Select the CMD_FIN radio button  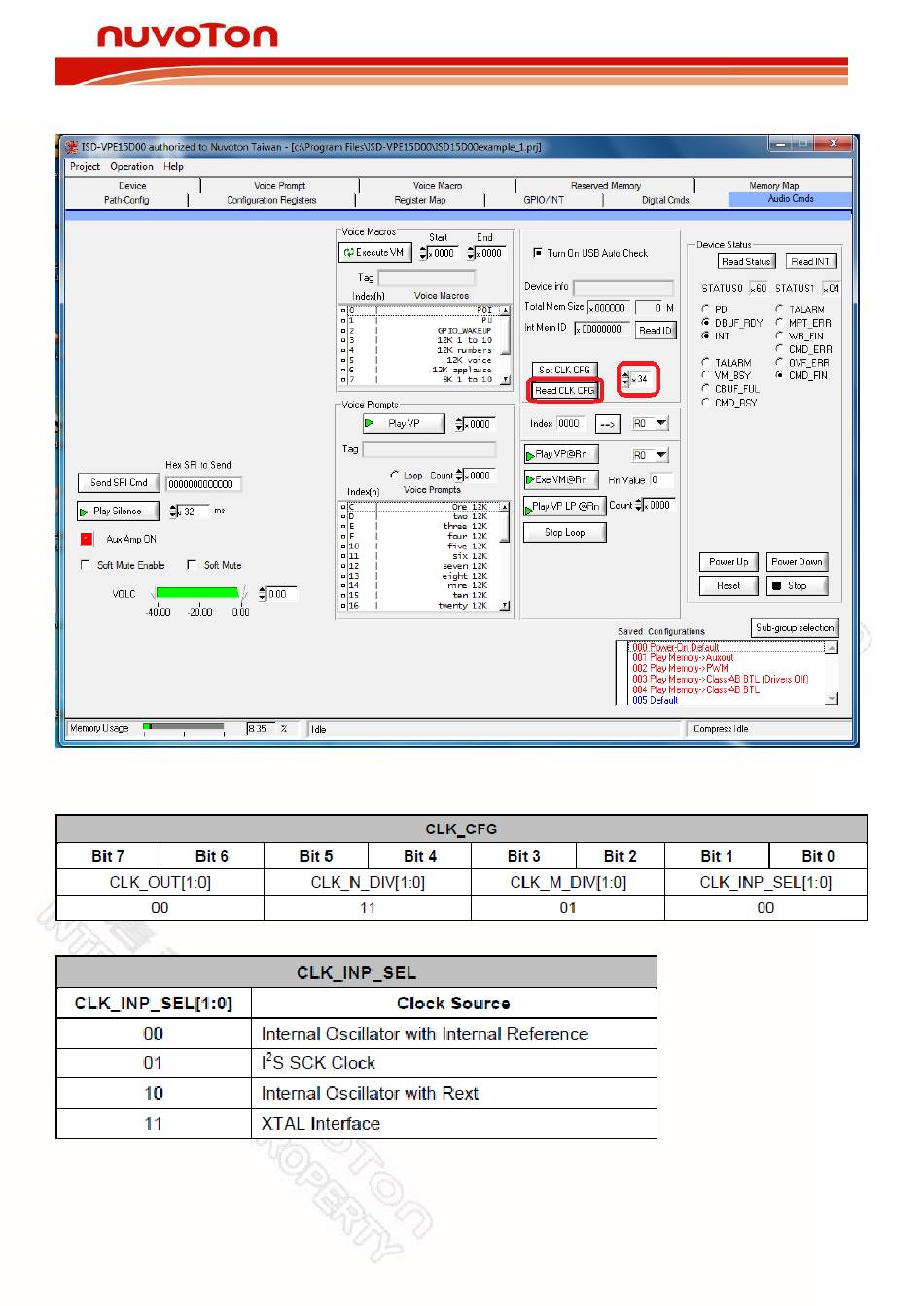(x=779, y=375)
